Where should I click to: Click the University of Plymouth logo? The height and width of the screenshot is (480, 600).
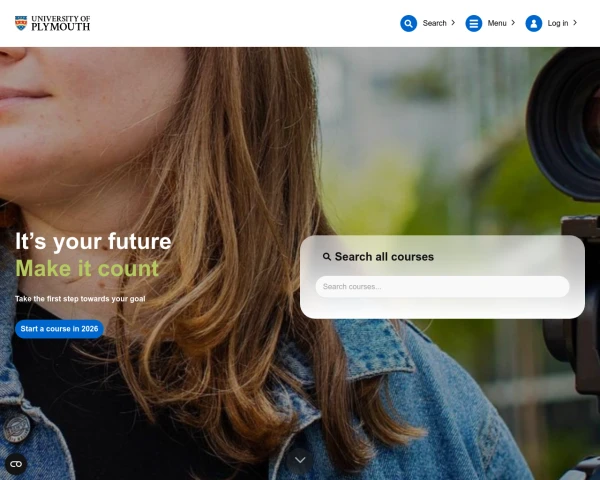pyautogui.click(x=52, y=23)
